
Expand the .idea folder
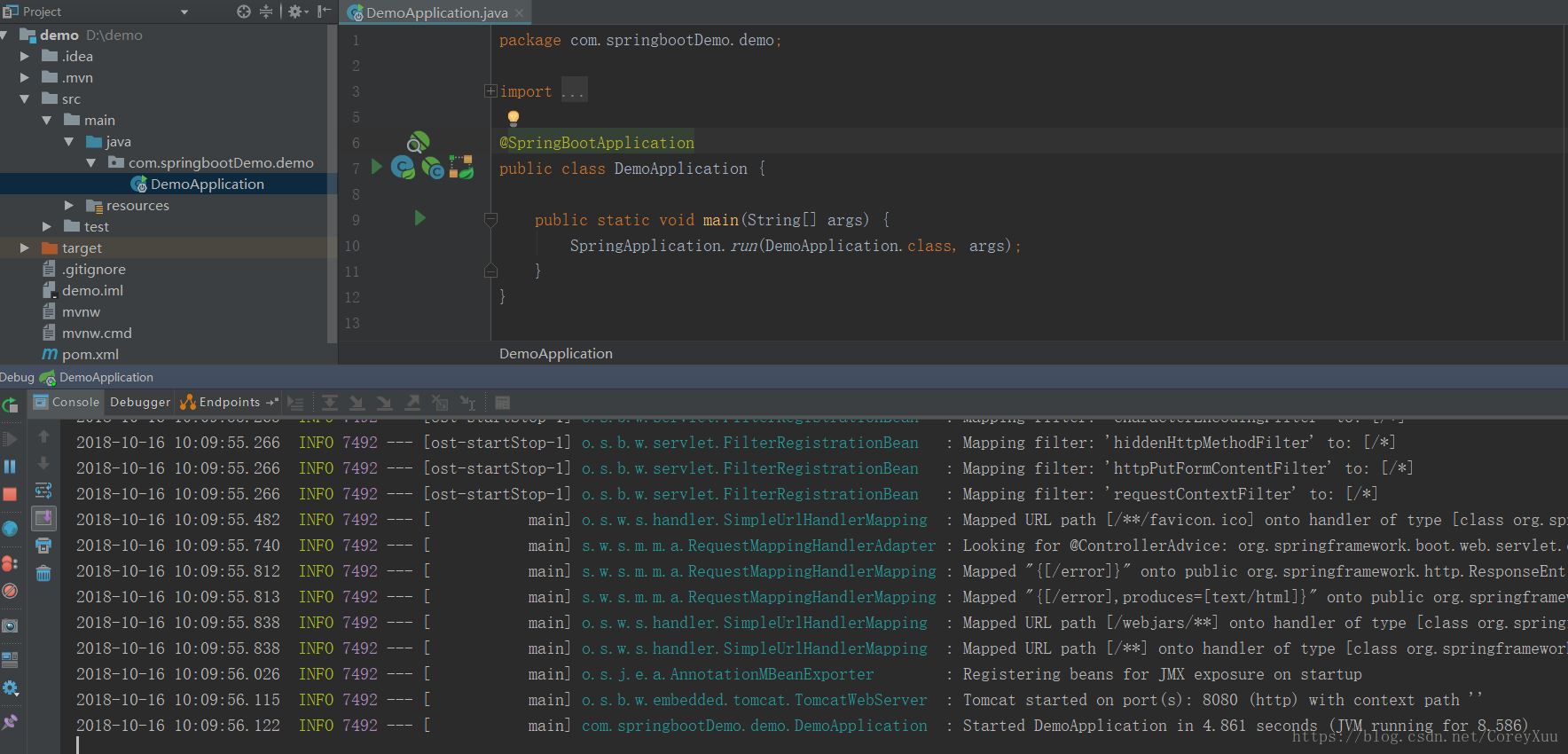coord(25,57)
